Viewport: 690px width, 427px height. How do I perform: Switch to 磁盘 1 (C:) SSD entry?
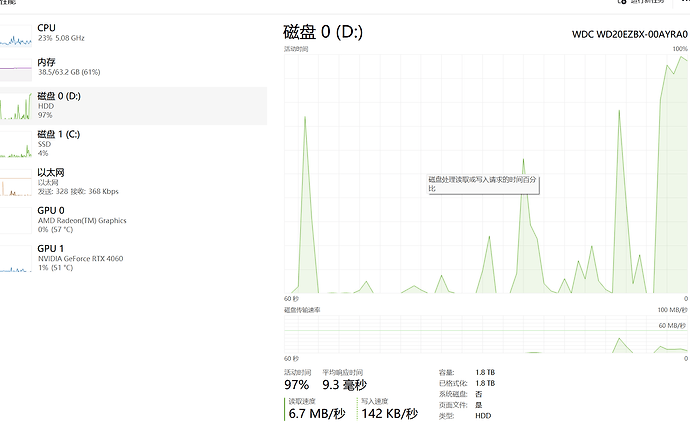coord(133,144)
